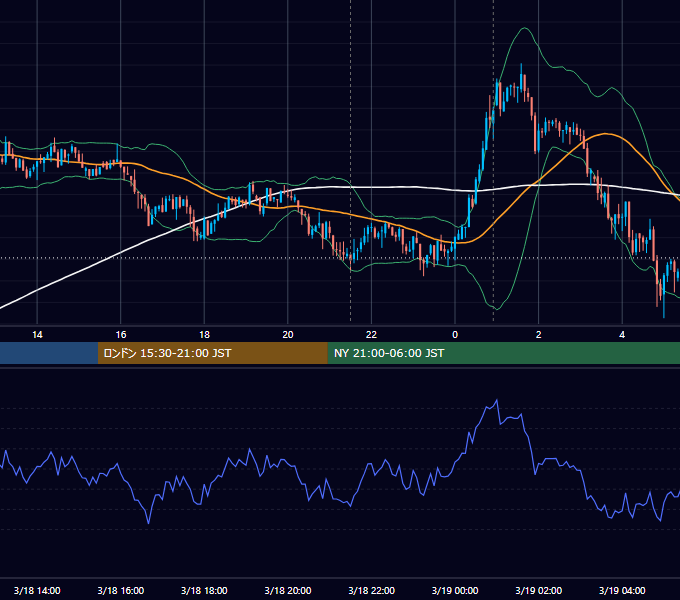Click the 3/19 02:00 date label

tap(538, 590)
